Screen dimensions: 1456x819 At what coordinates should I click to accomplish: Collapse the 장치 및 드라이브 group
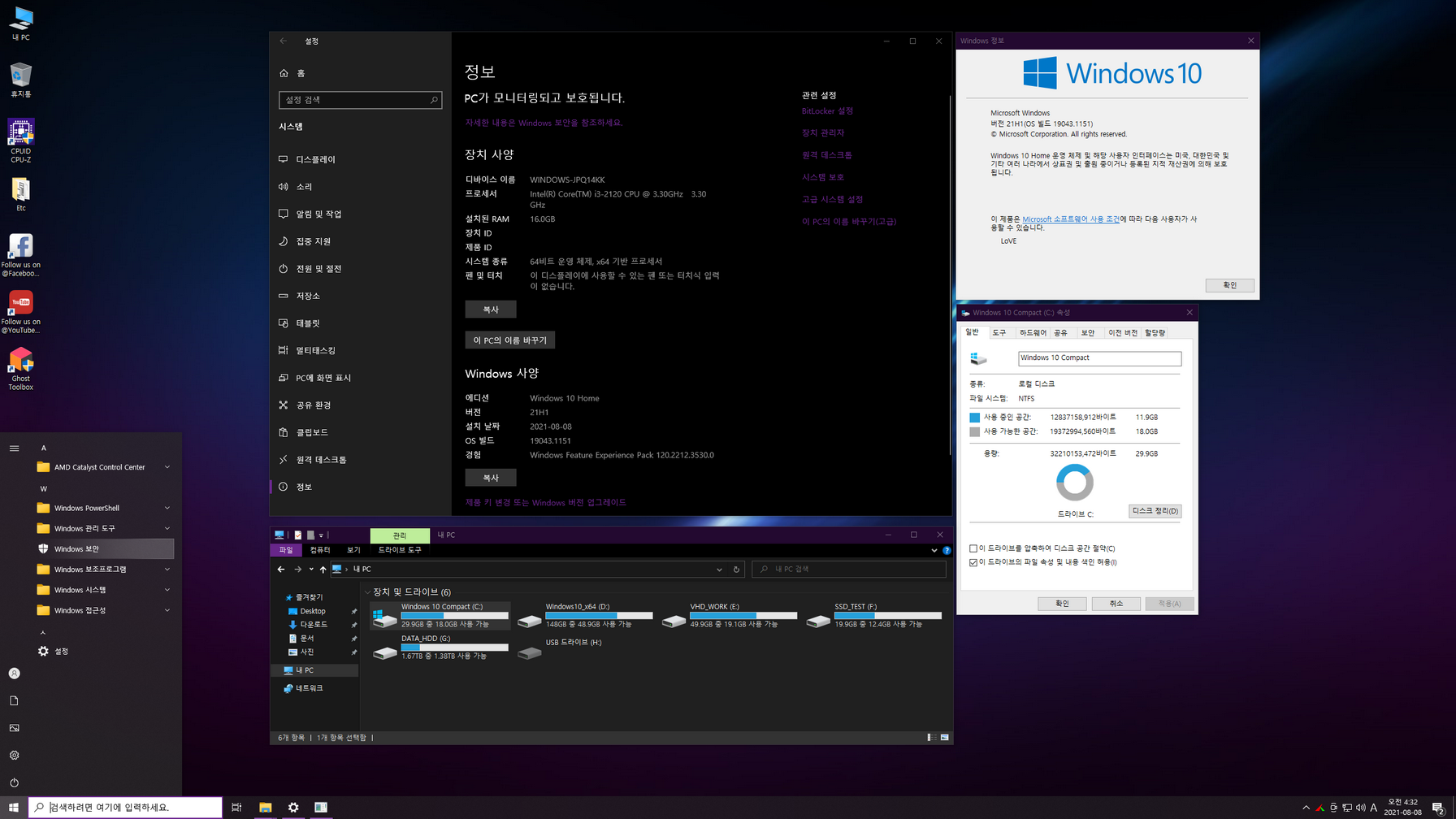(367, 592)
